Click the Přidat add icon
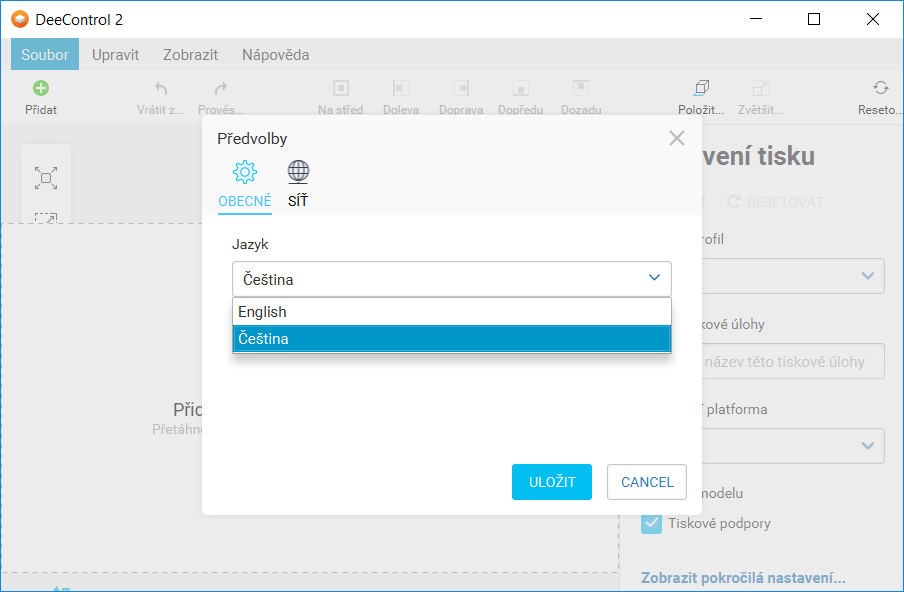This screenshot has height=592, width=904. click(x=41, y=89)
